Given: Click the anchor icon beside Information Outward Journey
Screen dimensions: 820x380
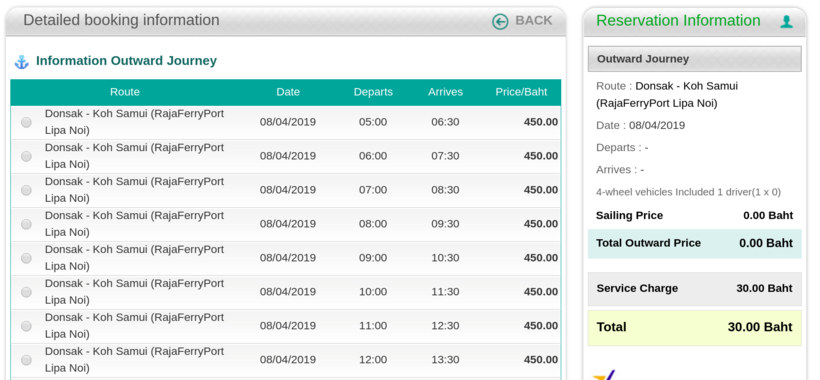Looking at the screenshot, I should [21, 62].
